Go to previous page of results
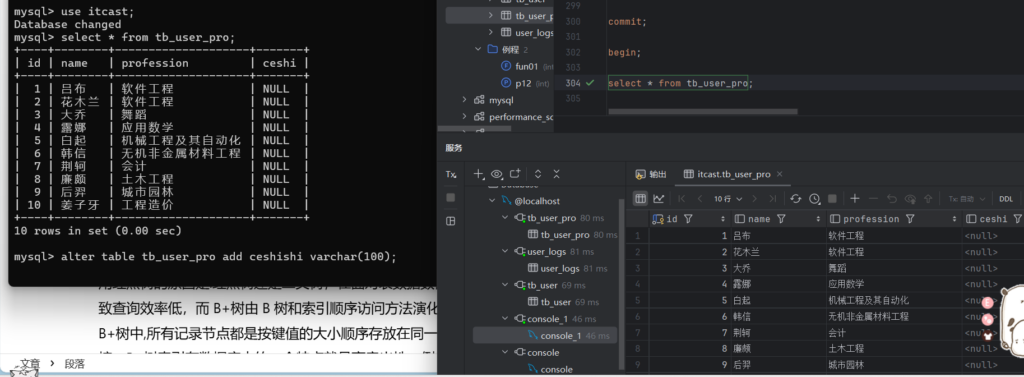Image resolution: width=1024 pixels, height=377 pixels. (700, 198)
